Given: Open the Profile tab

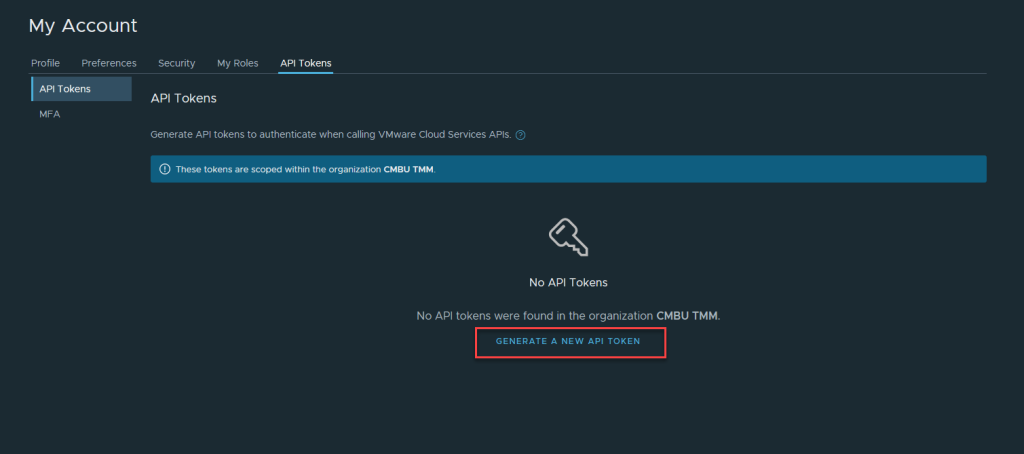Looking at the screenshot, I should pyautogui.click(x=46, y=63).
